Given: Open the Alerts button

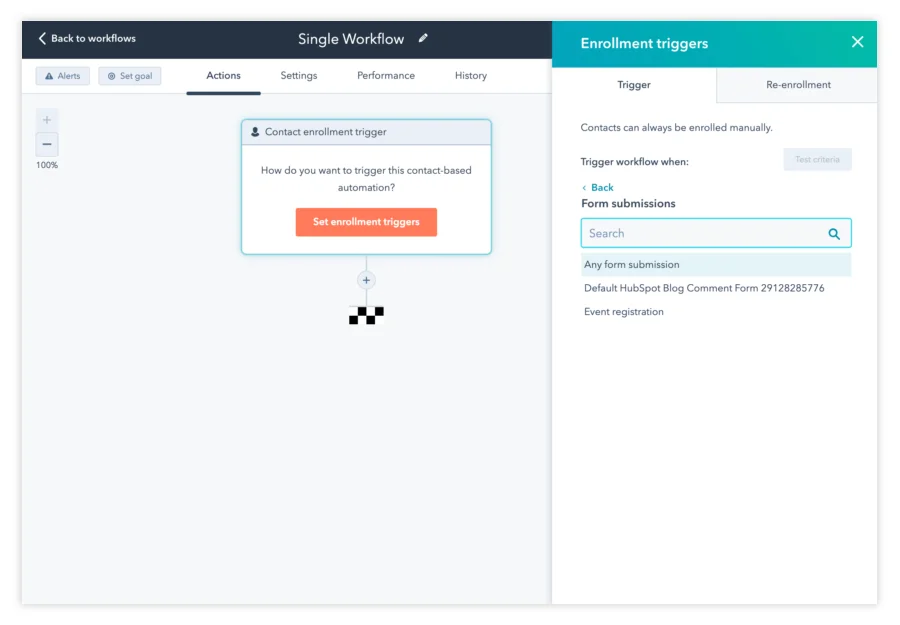Looking at the screenshot, I should click(63, 76).
